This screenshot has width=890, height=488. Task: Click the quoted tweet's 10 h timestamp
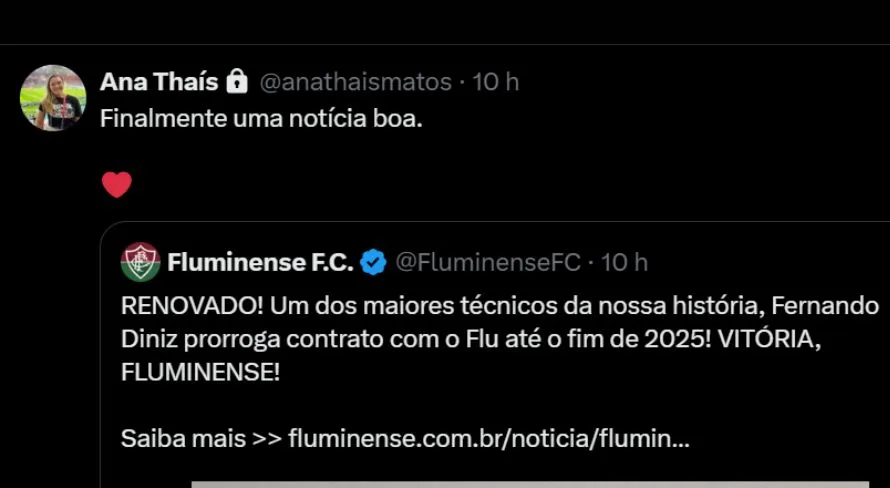625,262
